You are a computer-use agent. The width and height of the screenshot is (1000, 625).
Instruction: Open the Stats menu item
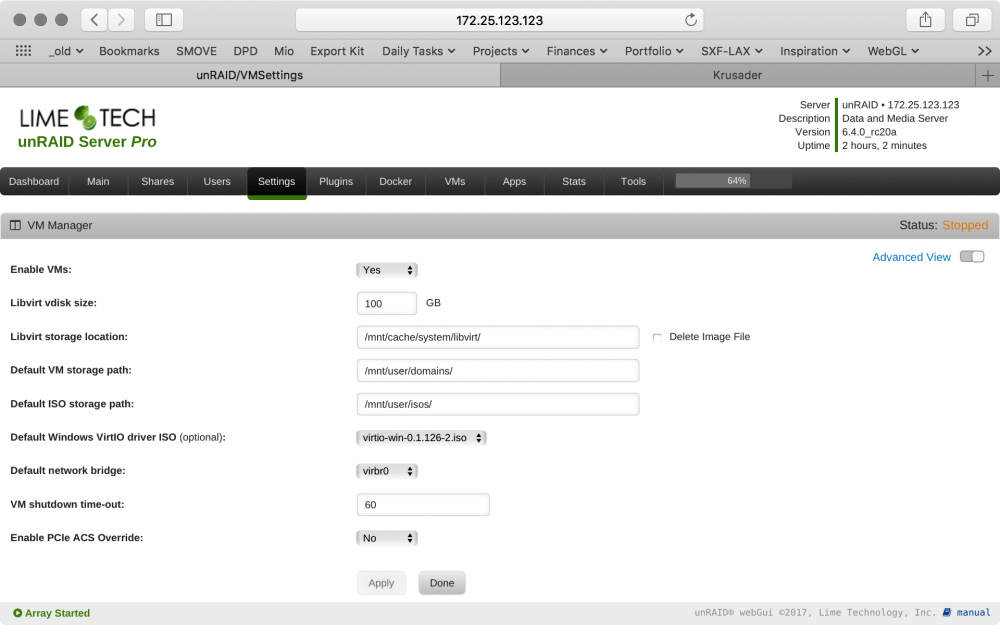click(x=574, y=181)
